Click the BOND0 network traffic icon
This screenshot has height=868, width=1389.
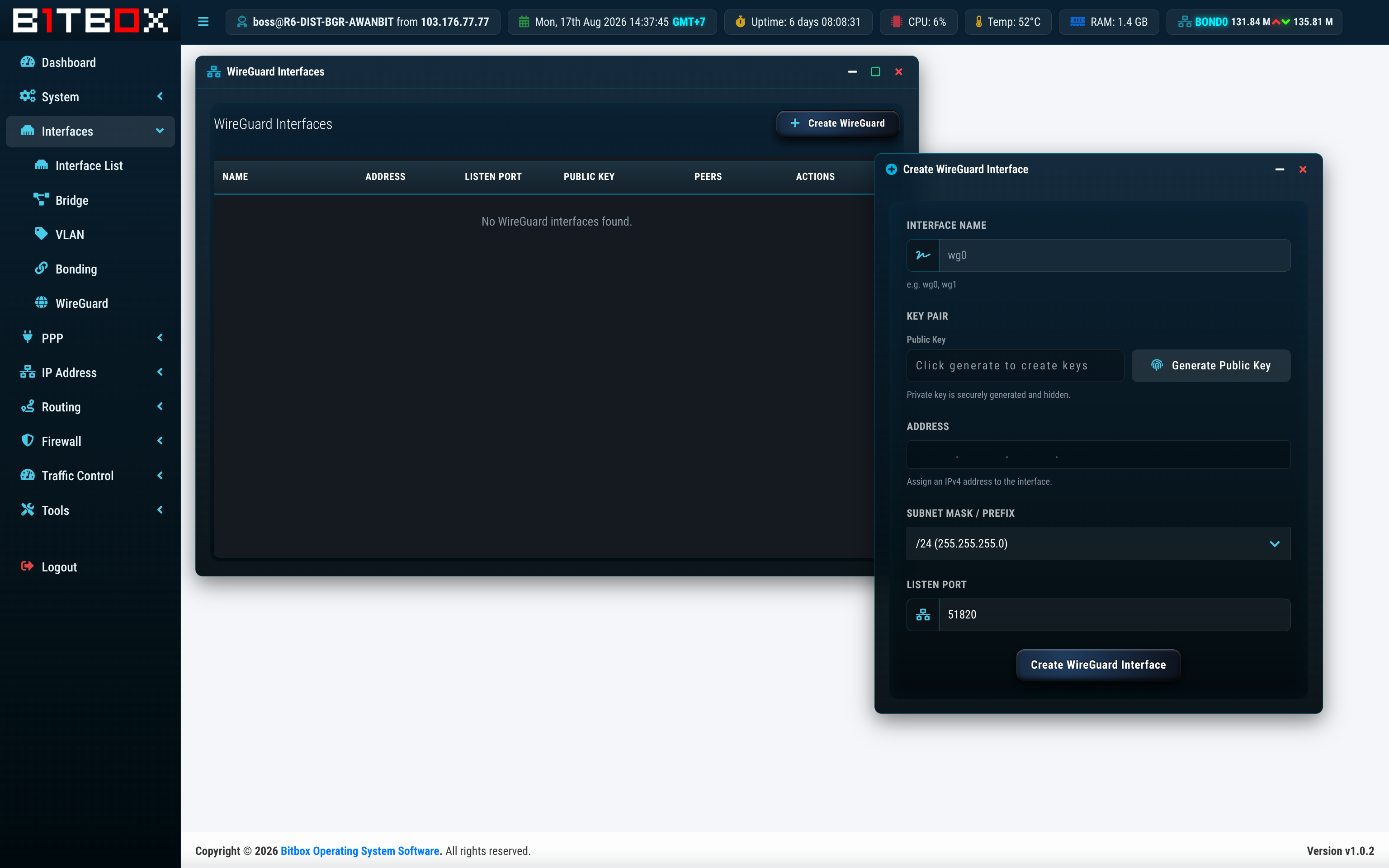[1185, 22]
